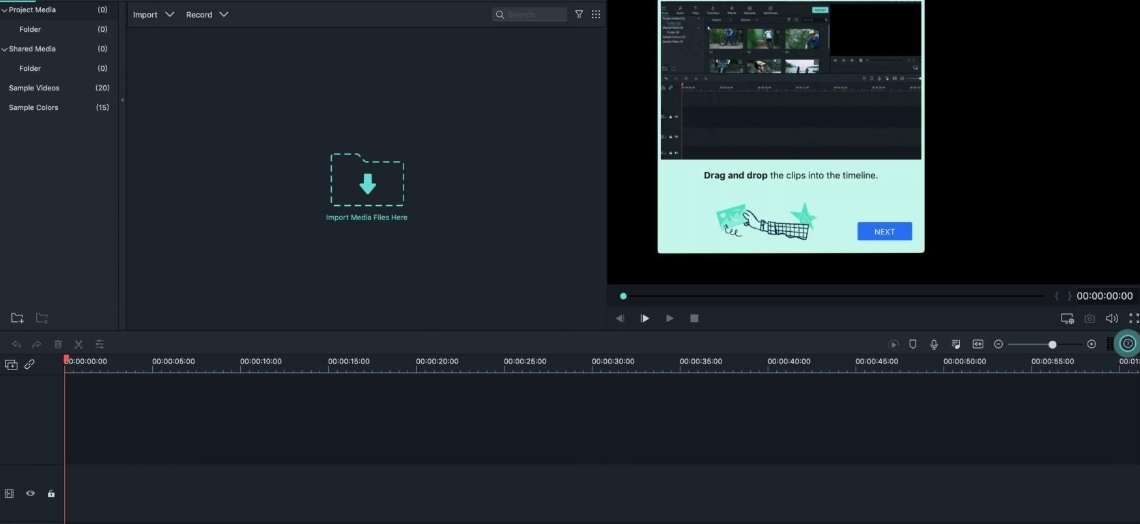Image resolution: width=1140 pixels, height=524 pixels.
Task: Click the Play button in preview controls
Action: tap(670, 318)
